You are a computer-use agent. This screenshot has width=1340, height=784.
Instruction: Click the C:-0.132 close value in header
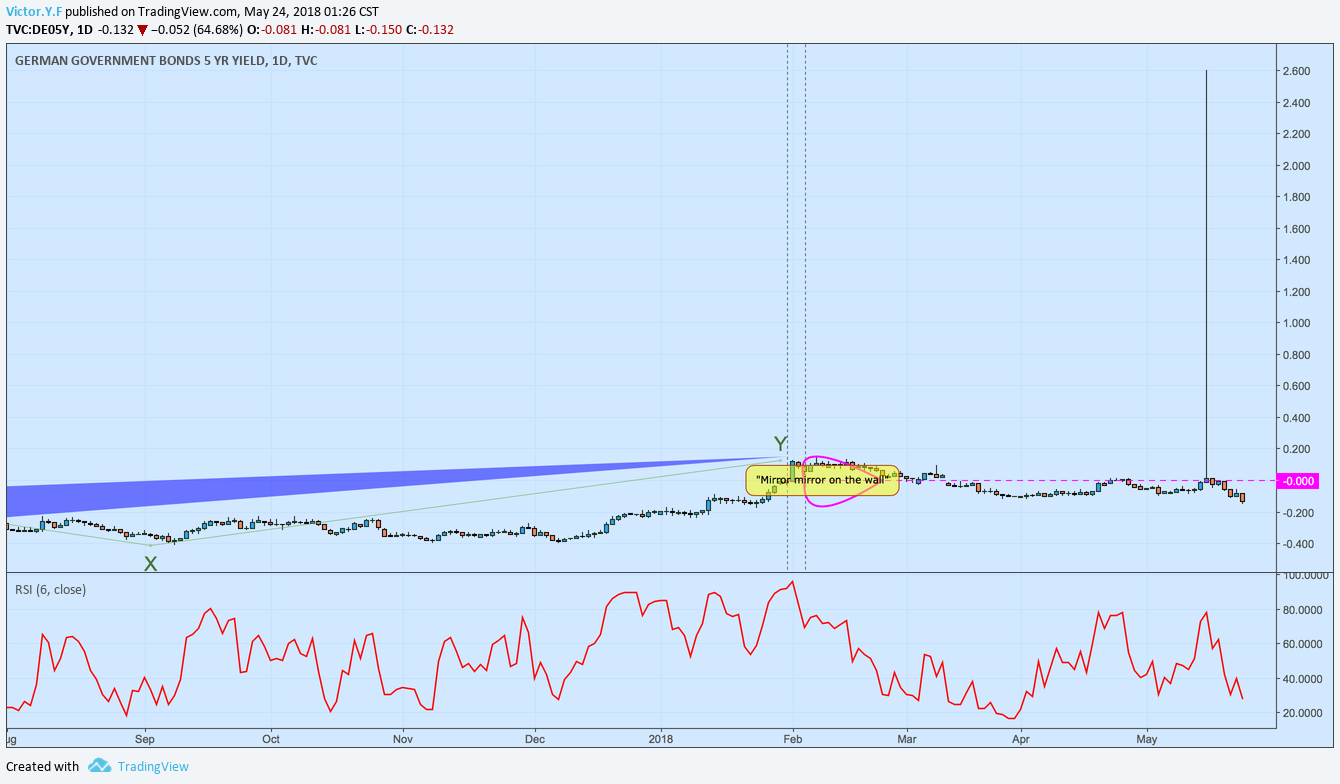(x=430, y=29)
